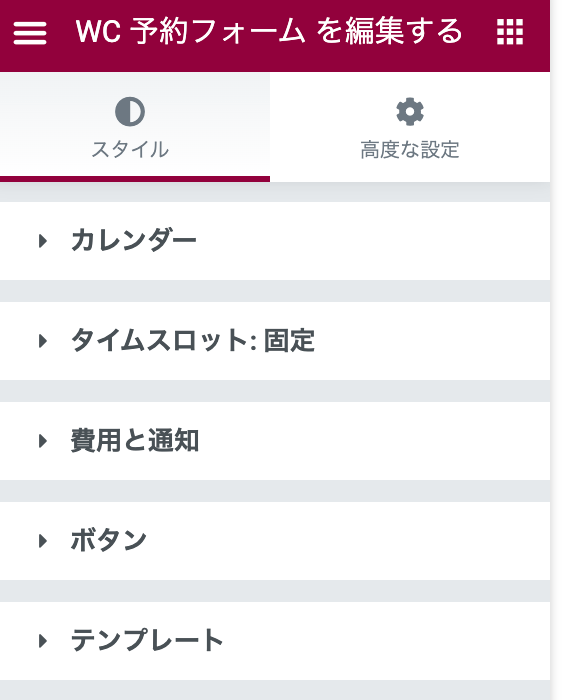Open the hamburger menu in the header
This screenshot has width=562, height=700.
[x=30, y=33]
